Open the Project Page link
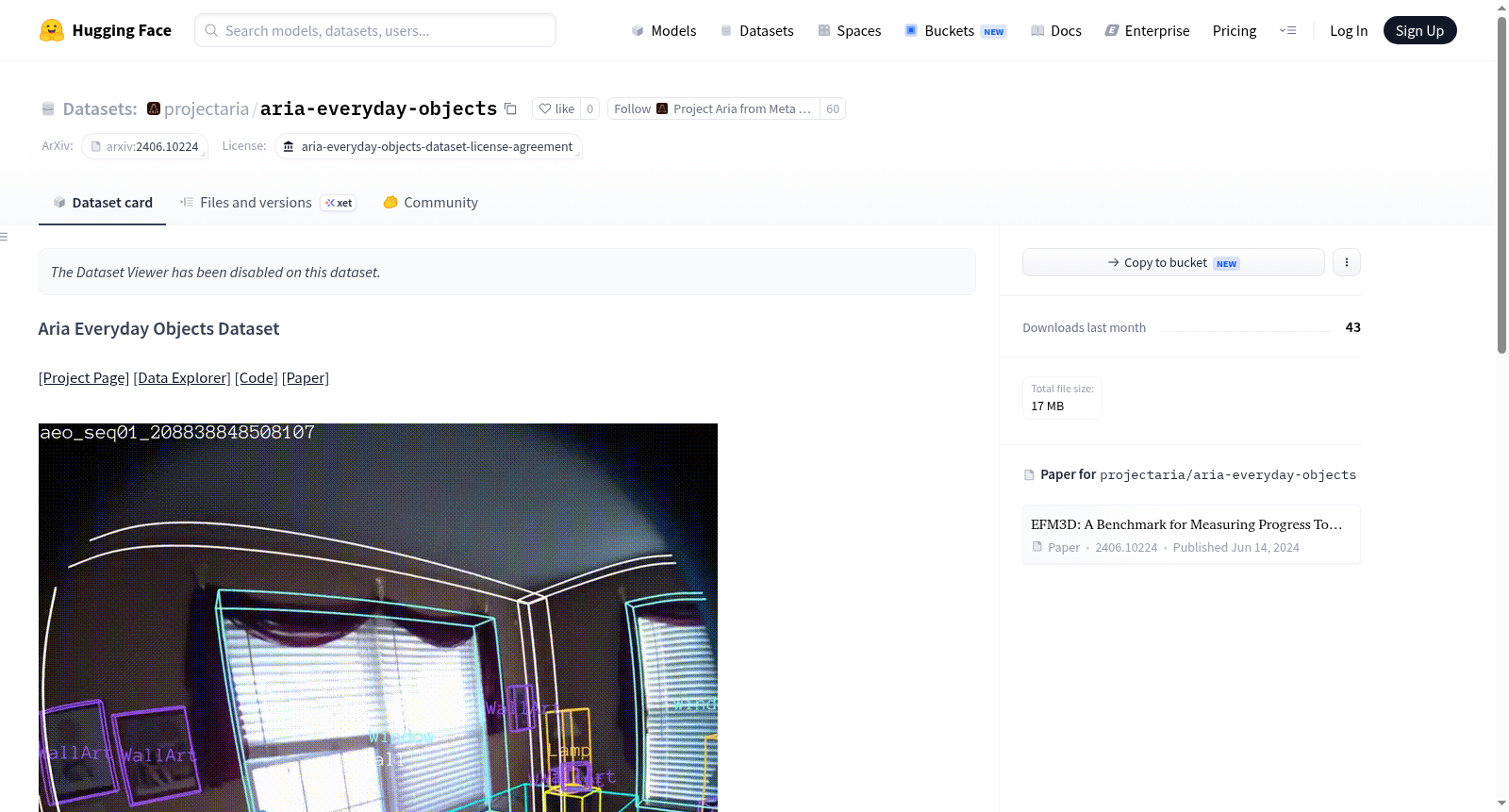Image resolution: width=1509 pixels, height=812 pixels. 84,377
